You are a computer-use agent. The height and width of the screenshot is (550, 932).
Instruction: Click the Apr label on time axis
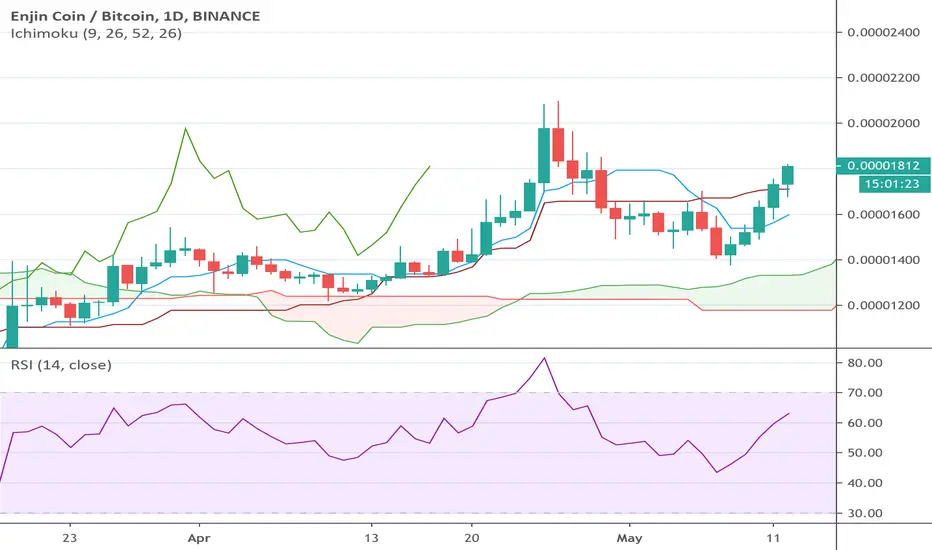coord(199,538)
